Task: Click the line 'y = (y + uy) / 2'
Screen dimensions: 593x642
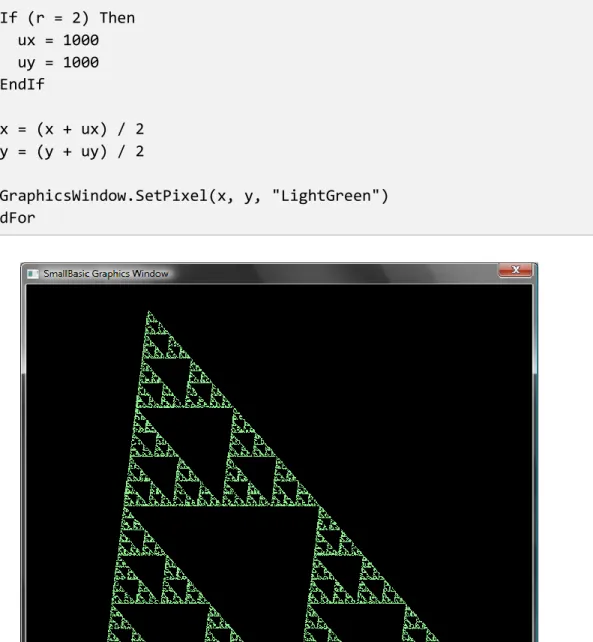Action: pyautogui.click(x=72, y=151)
